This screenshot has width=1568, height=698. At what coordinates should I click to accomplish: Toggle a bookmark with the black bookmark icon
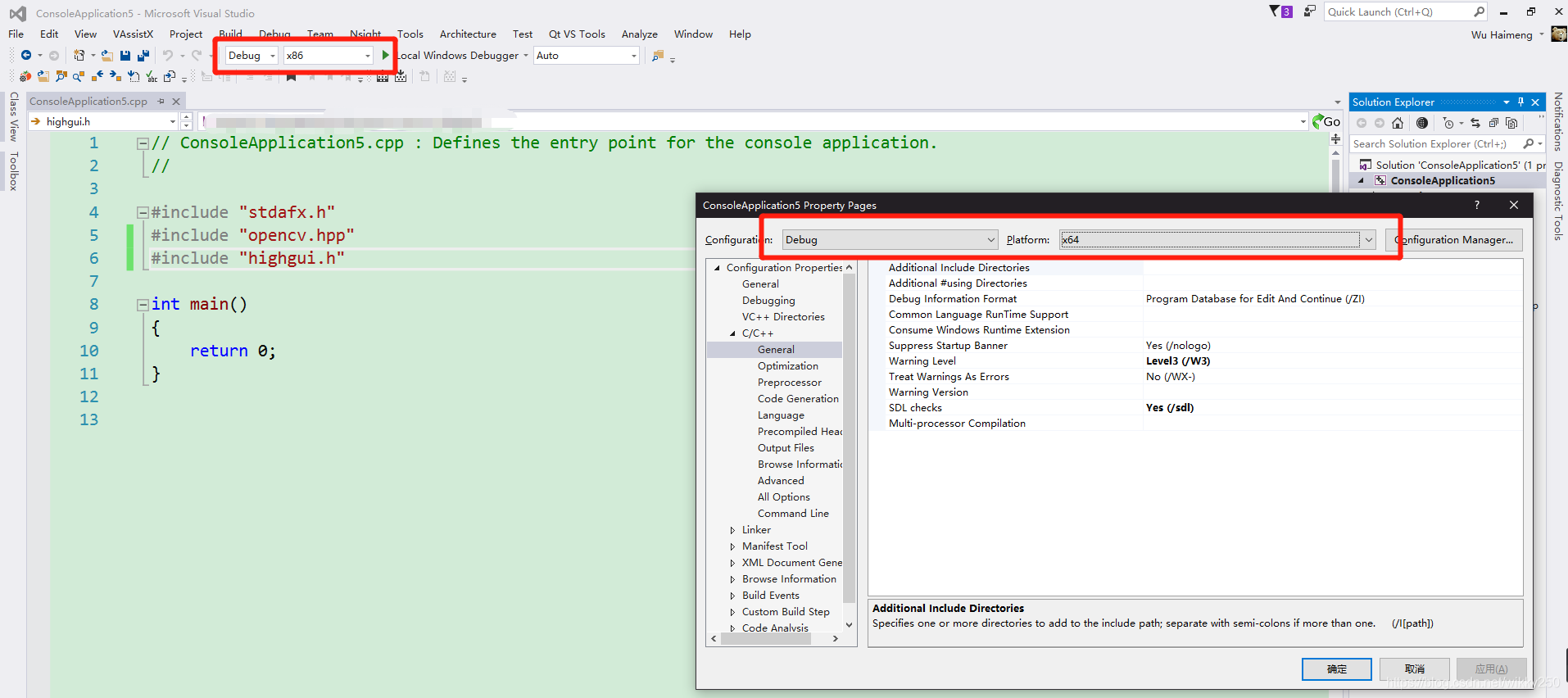coord(291,77)
